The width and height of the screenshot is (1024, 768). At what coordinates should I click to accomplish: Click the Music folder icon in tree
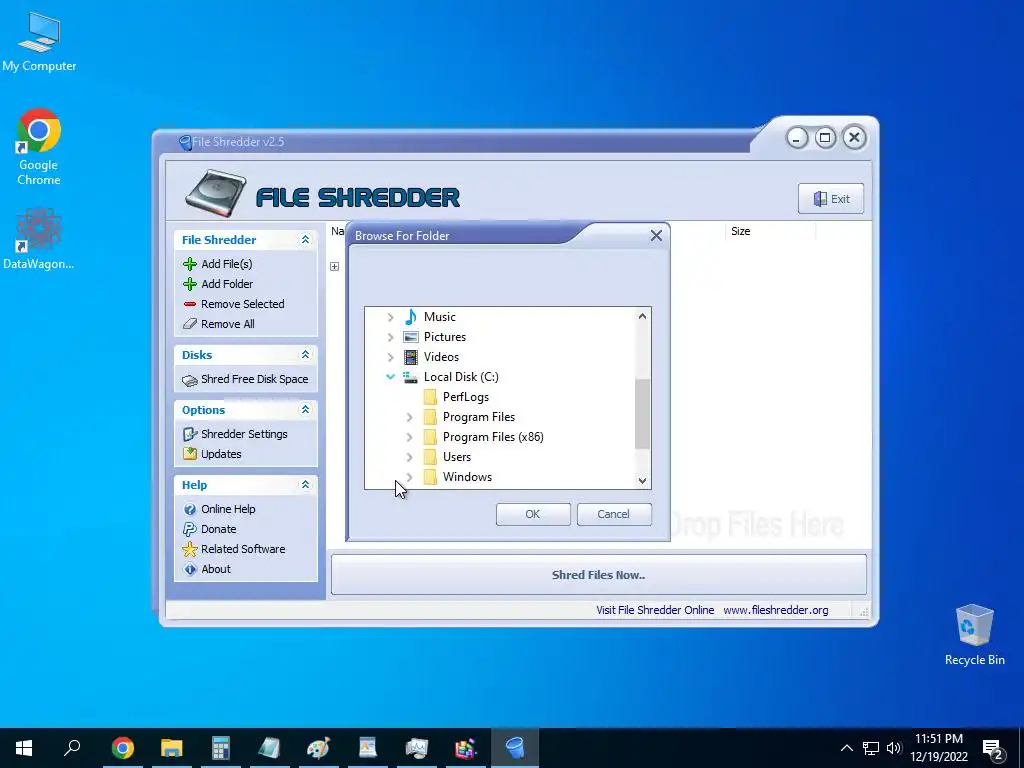tap(411, 317)
